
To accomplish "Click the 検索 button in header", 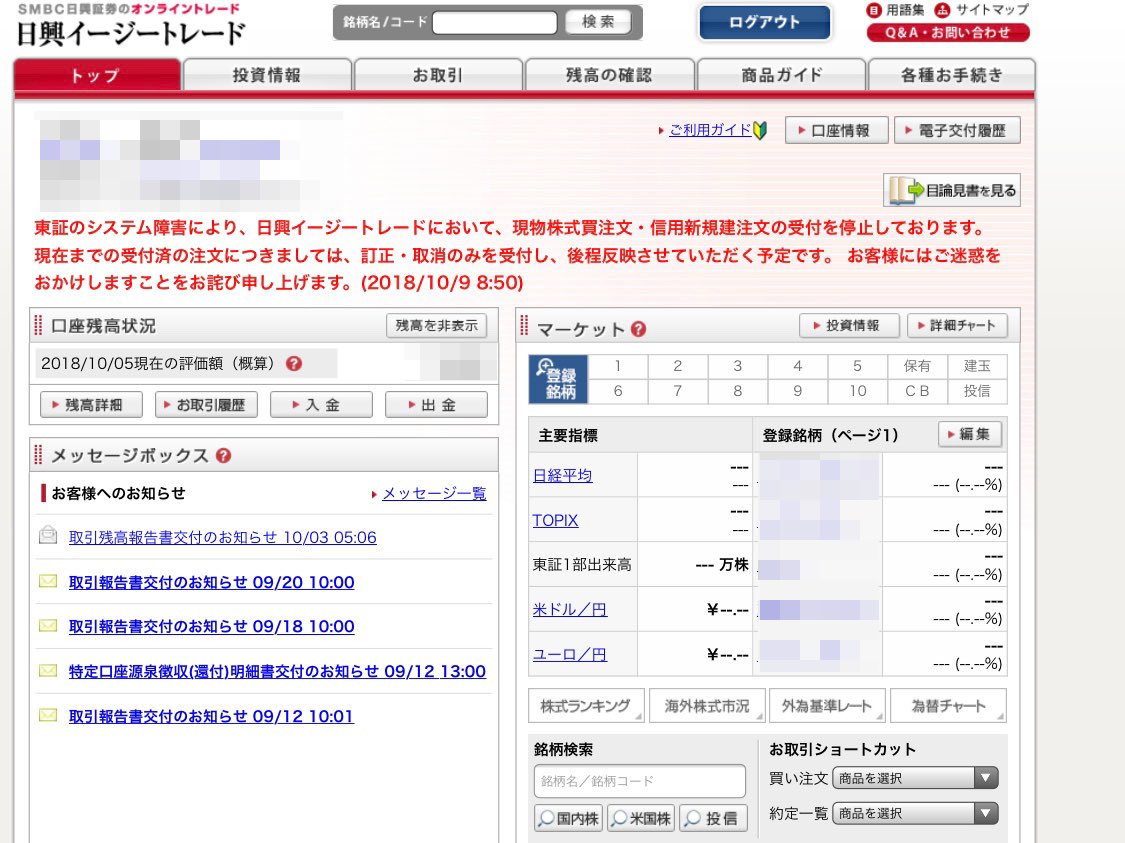I will point(598,22).
